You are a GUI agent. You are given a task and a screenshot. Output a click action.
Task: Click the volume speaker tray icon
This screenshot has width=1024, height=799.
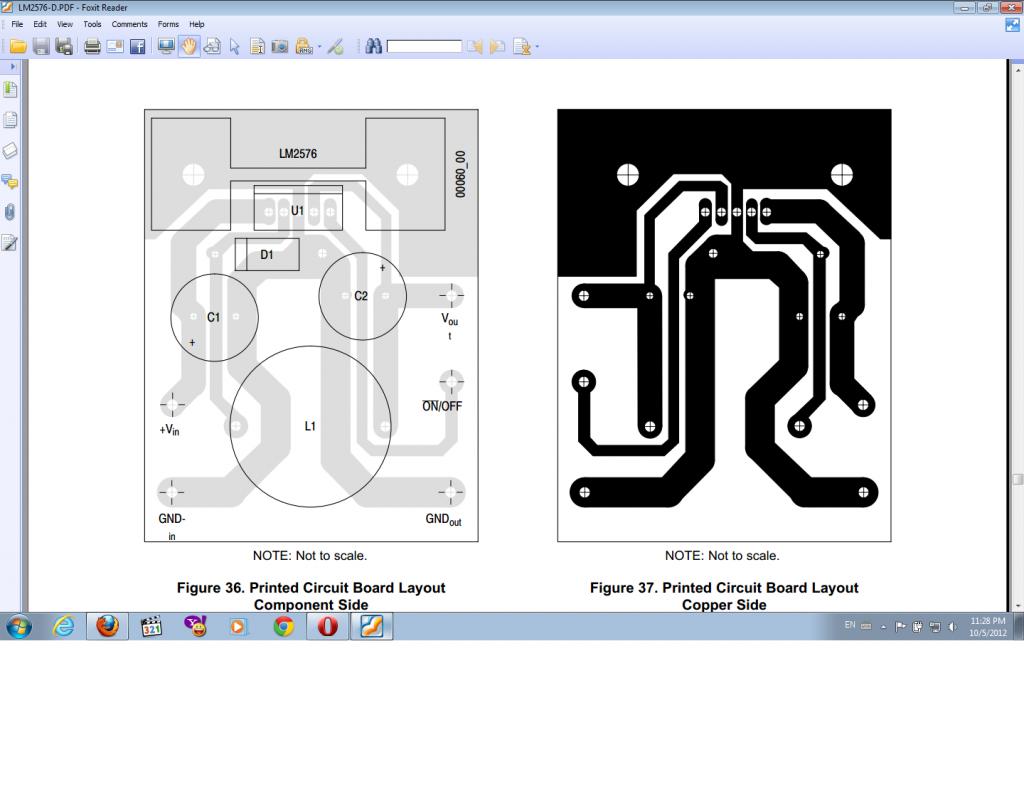[x=952, y=627]
